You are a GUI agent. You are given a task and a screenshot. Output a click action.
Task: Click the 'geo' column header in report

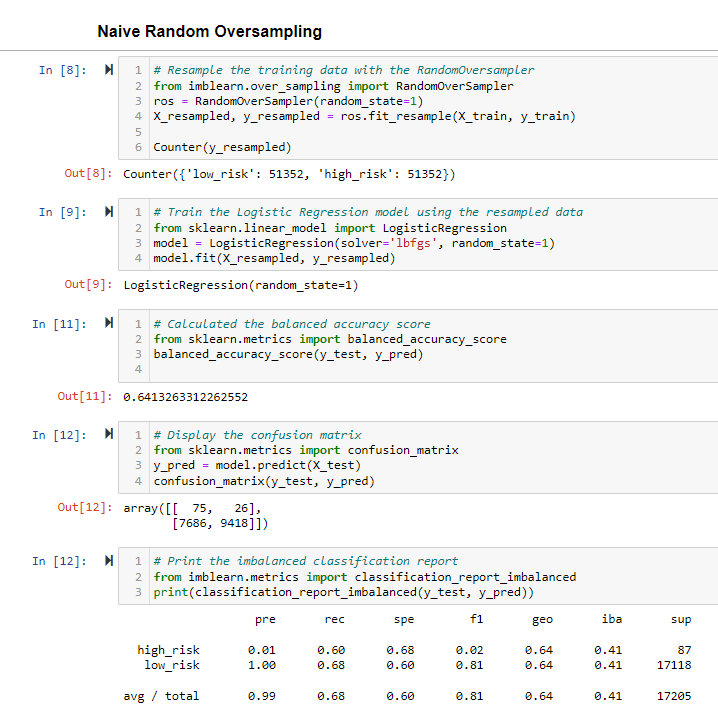click(542, 620)
